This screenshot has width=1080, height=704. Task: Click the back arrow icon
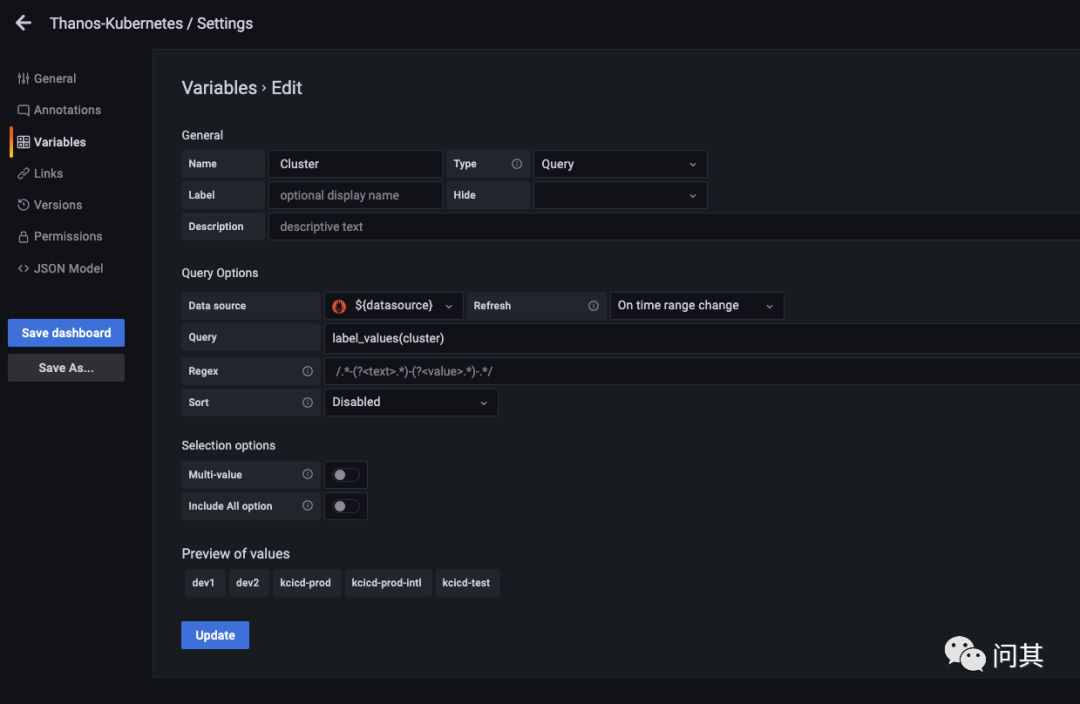(x=23, y=23)
